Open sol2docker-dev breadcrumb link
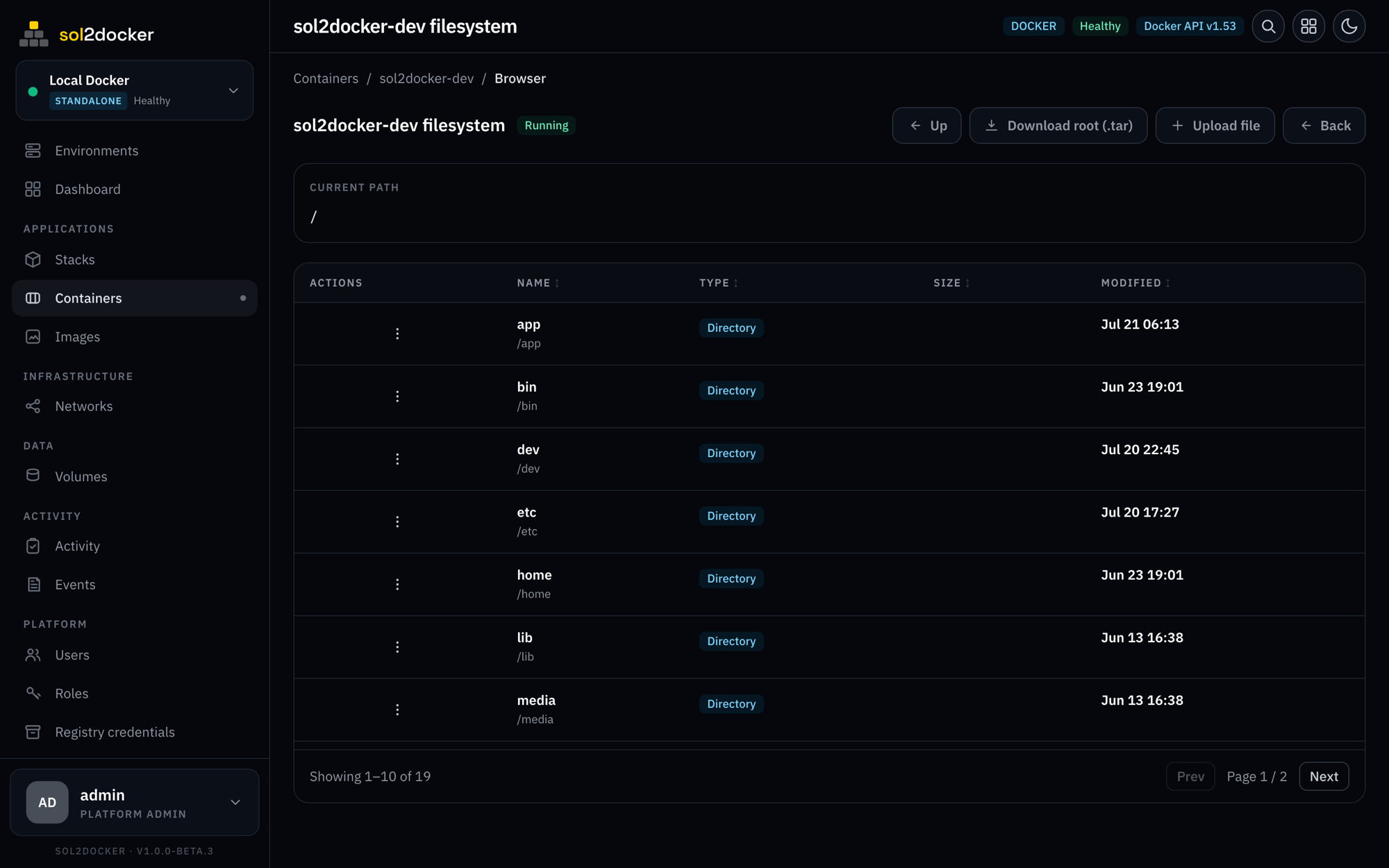The width and height of the screenshot is (1389, 868). (426, 78)
